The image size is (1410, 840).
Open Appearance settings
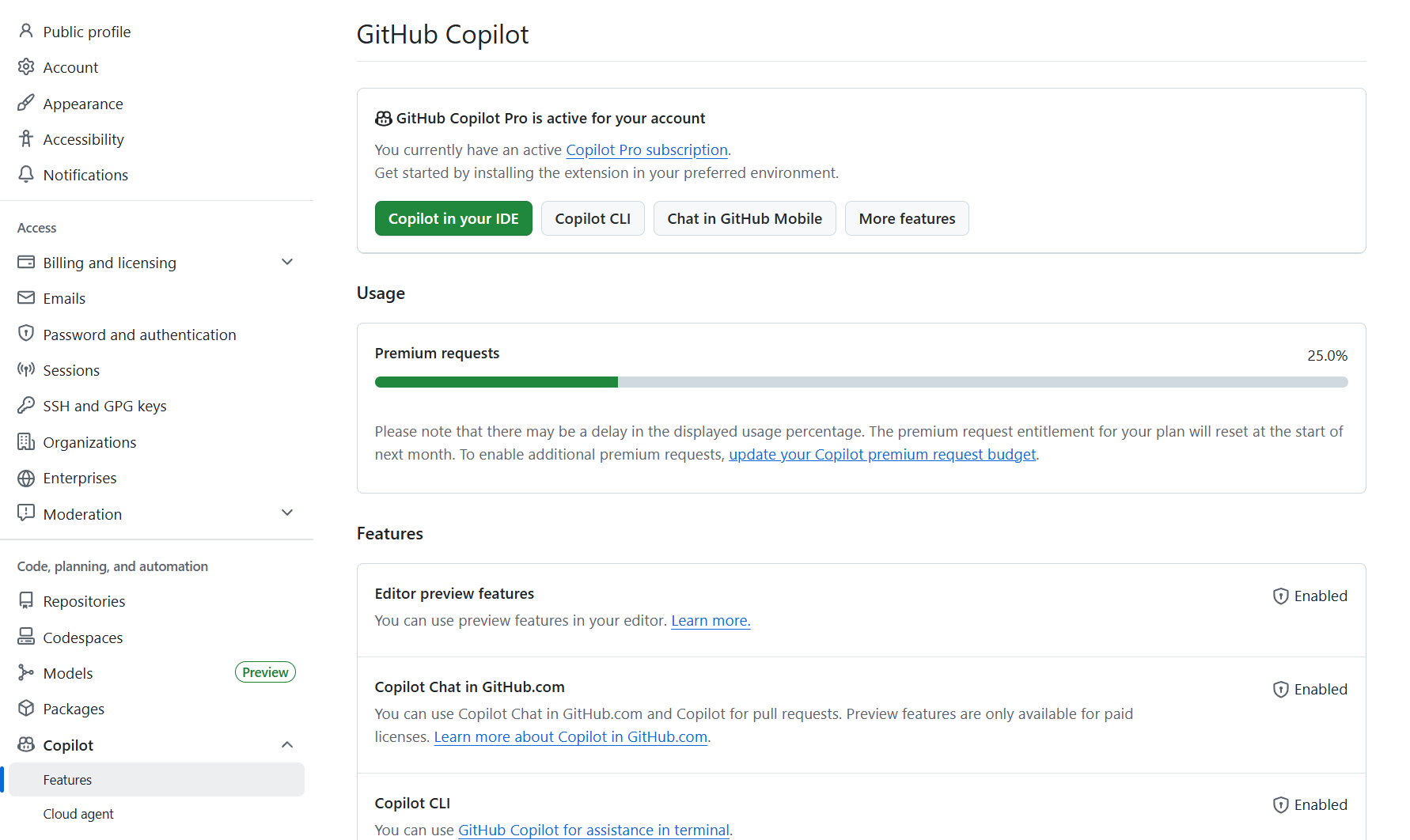coord(157,104)
